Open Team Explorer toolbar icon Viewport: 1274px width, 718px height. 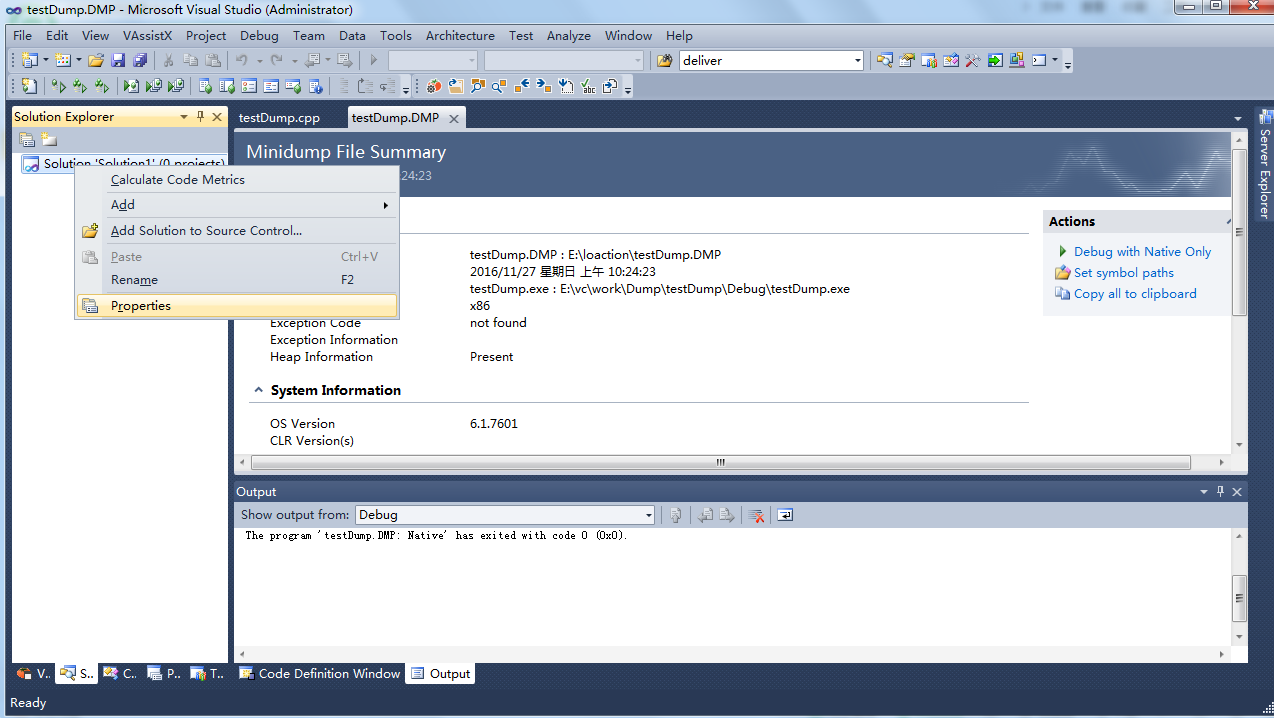point(929,61)
